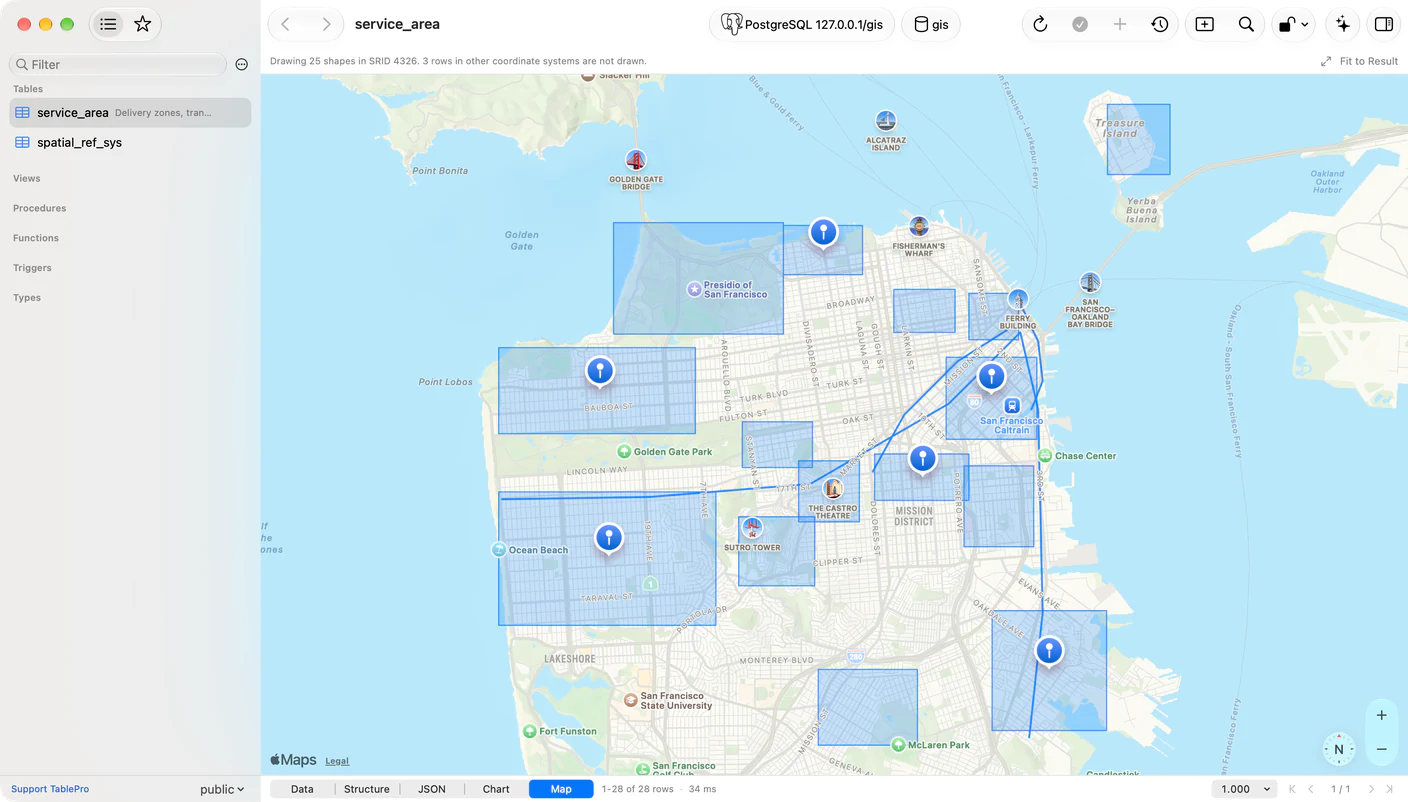The image size is (1408, 802).
Task: Toggle the sidebar list view icon
Action: (x=108, y=24)
